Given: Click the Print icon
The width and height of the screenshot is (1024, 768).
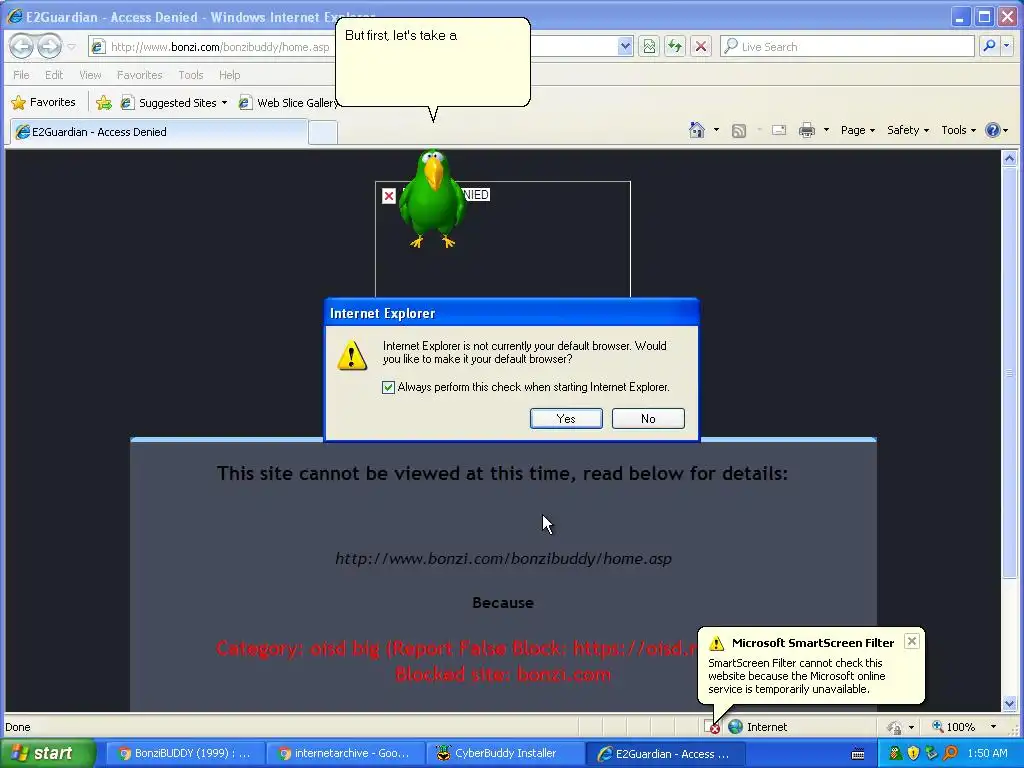Looking at the screenshot, I should [807, 130].
